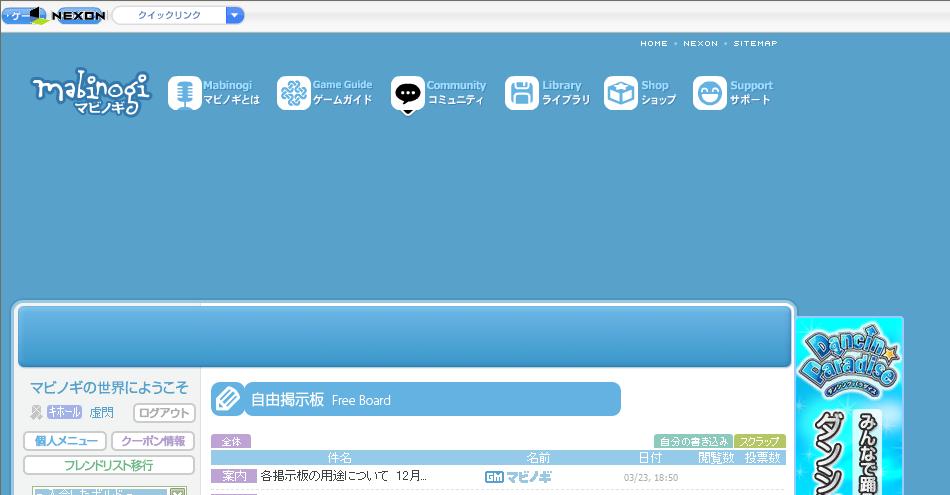Open the NEXON link in the header
950x495 pixels.
pyautogui.click(x=700, y=44)
